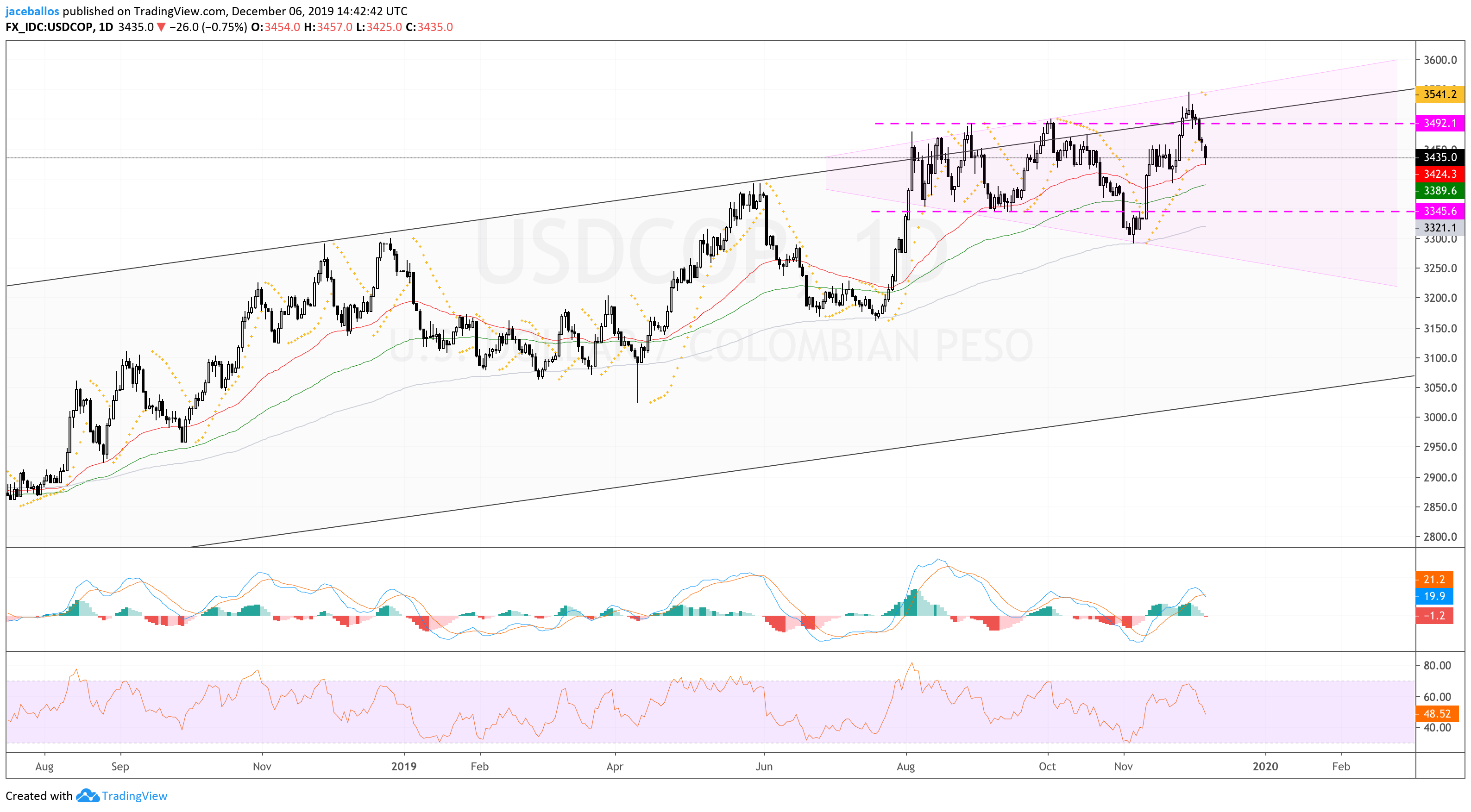The image size is (1471, 812).
Task: Click the L:3425.0 low value
Action: pyautogui.click(x=379, y=27)
